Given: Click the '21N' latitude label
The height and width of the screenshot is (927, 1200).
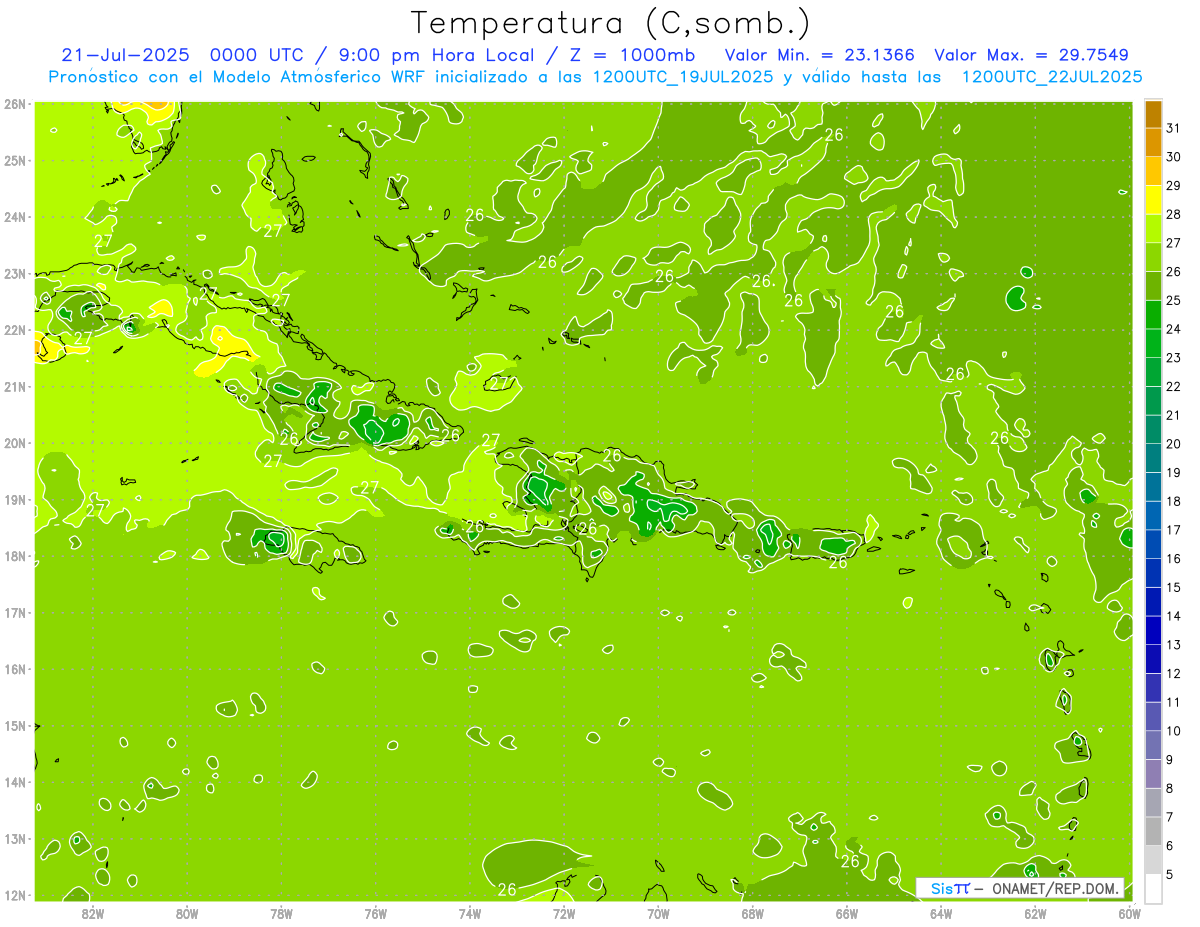Looking at the screenshot, I should click(14, 386).
